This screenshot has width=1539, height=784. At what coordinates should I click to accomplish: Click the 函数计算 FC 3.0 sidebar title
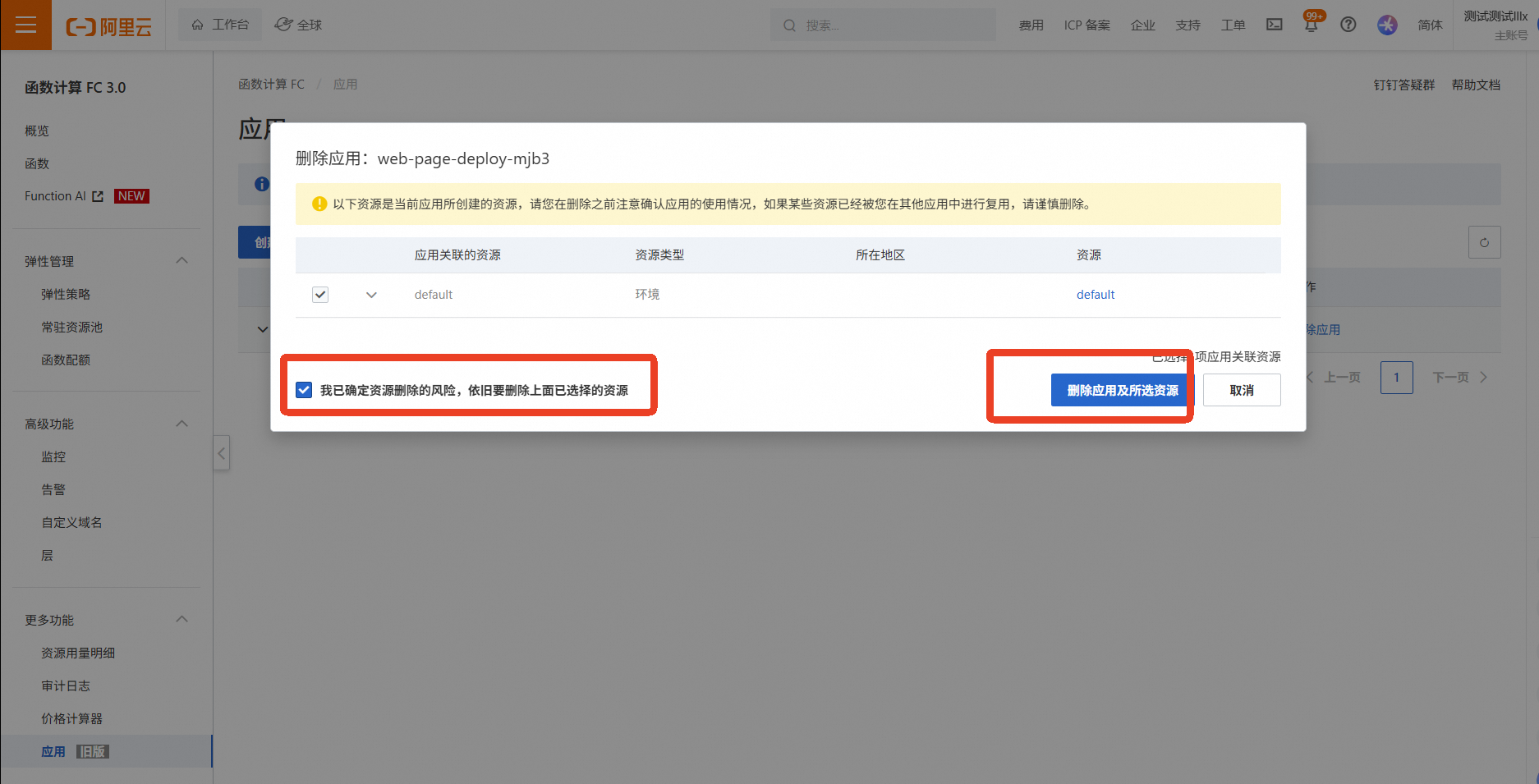76,88
